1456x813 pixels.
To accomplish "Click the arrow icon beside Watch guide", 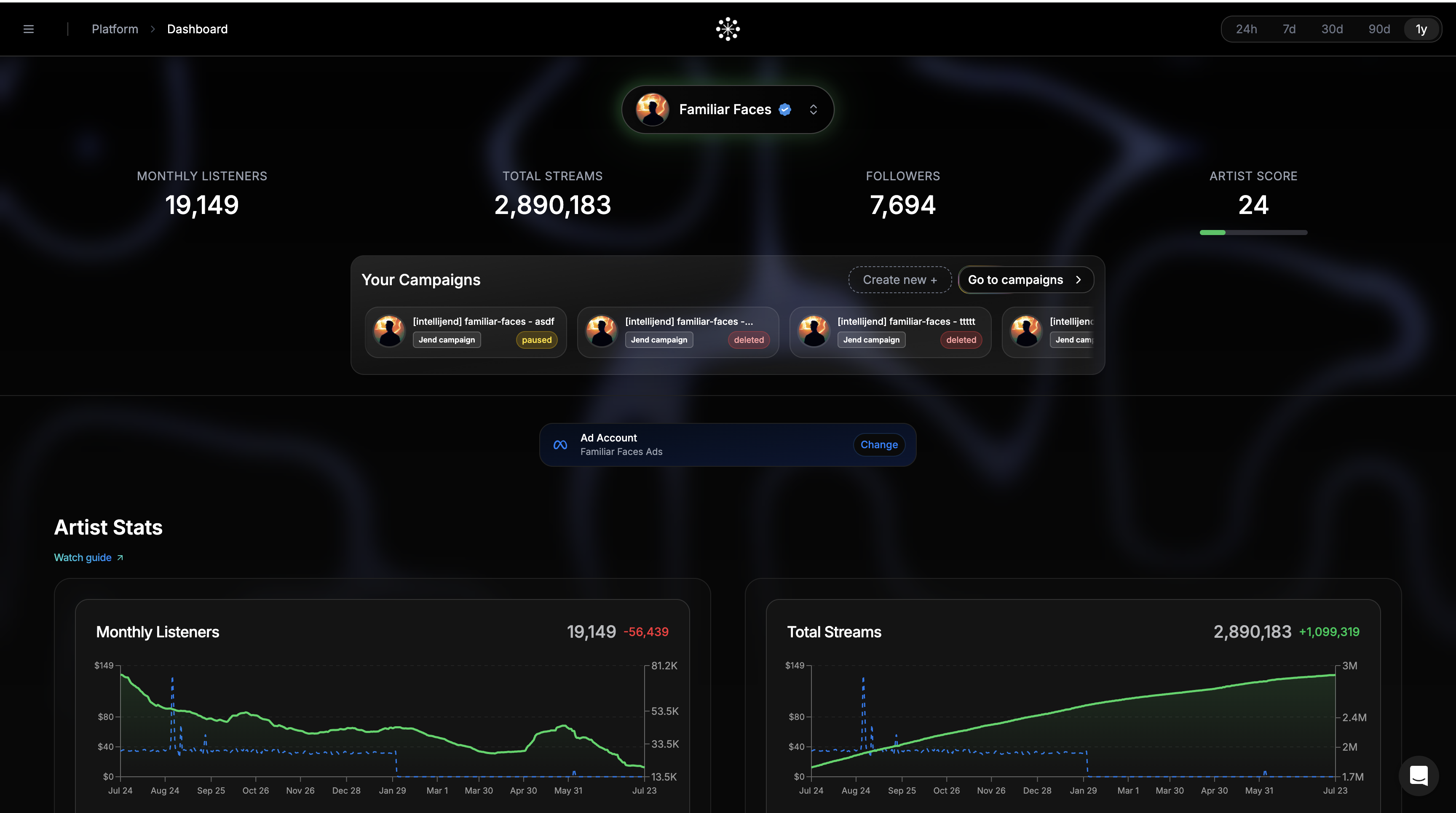I will 120,558.
